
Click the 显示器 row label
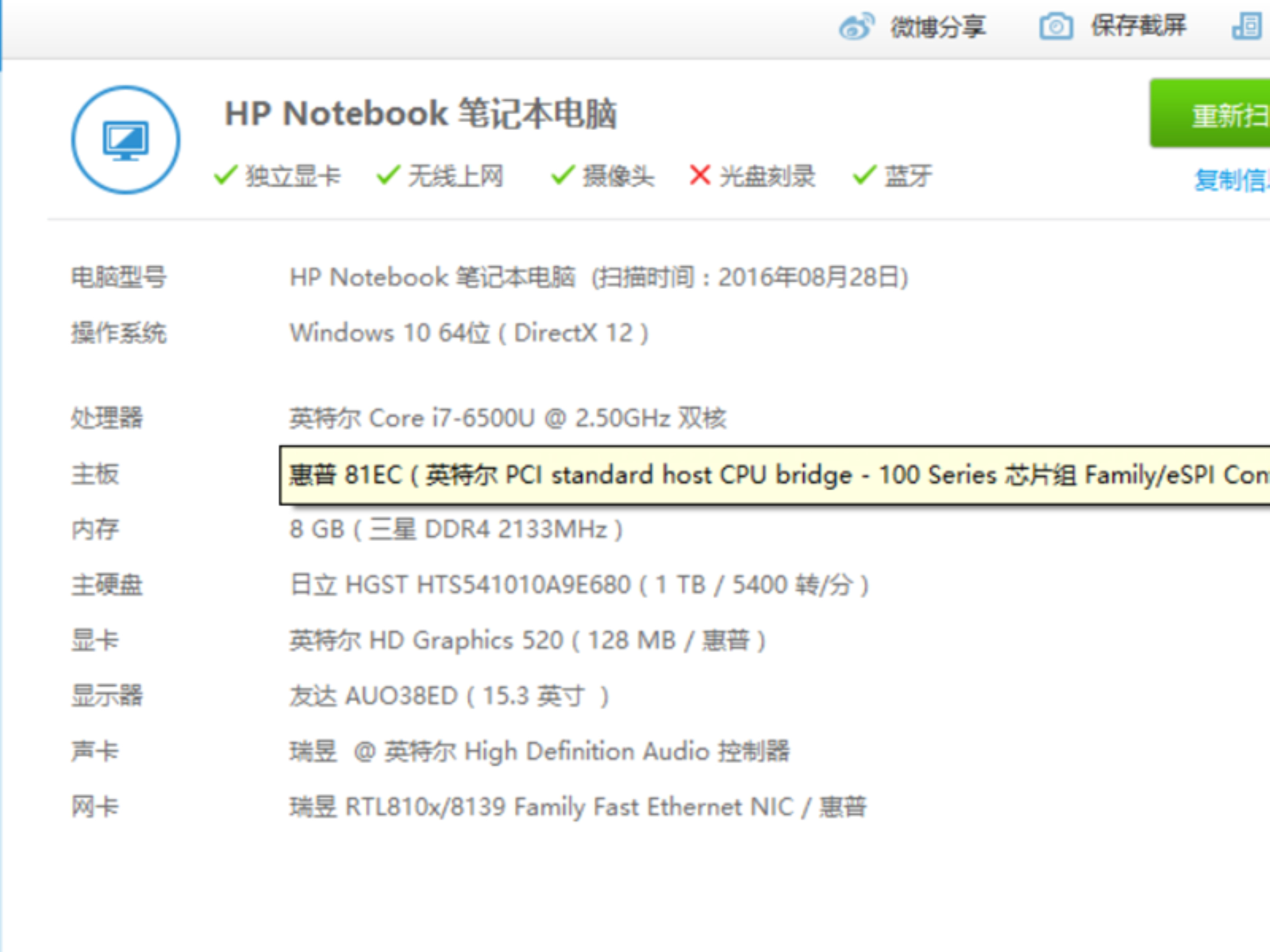tap(107, 695)
